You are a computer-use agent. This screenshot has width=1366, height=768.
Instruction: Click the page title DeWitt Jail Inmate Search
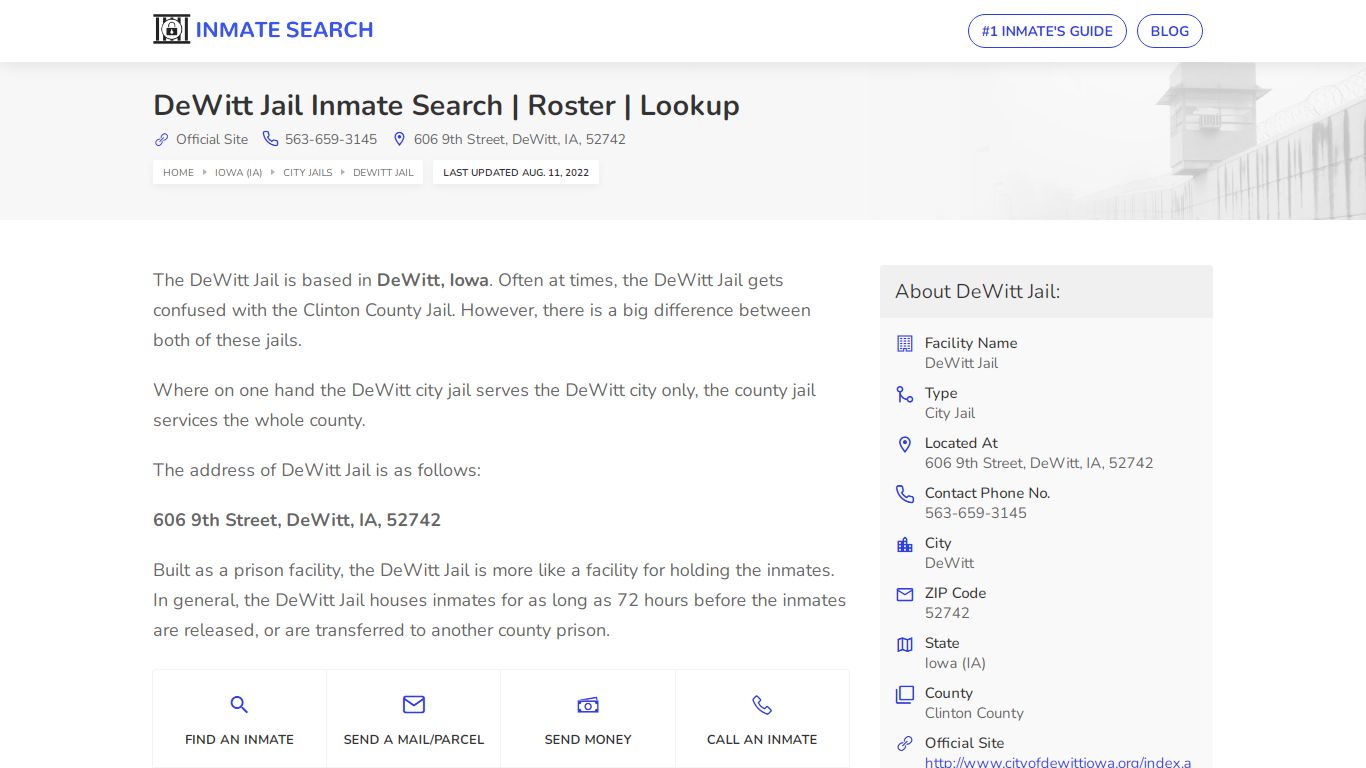446,105
